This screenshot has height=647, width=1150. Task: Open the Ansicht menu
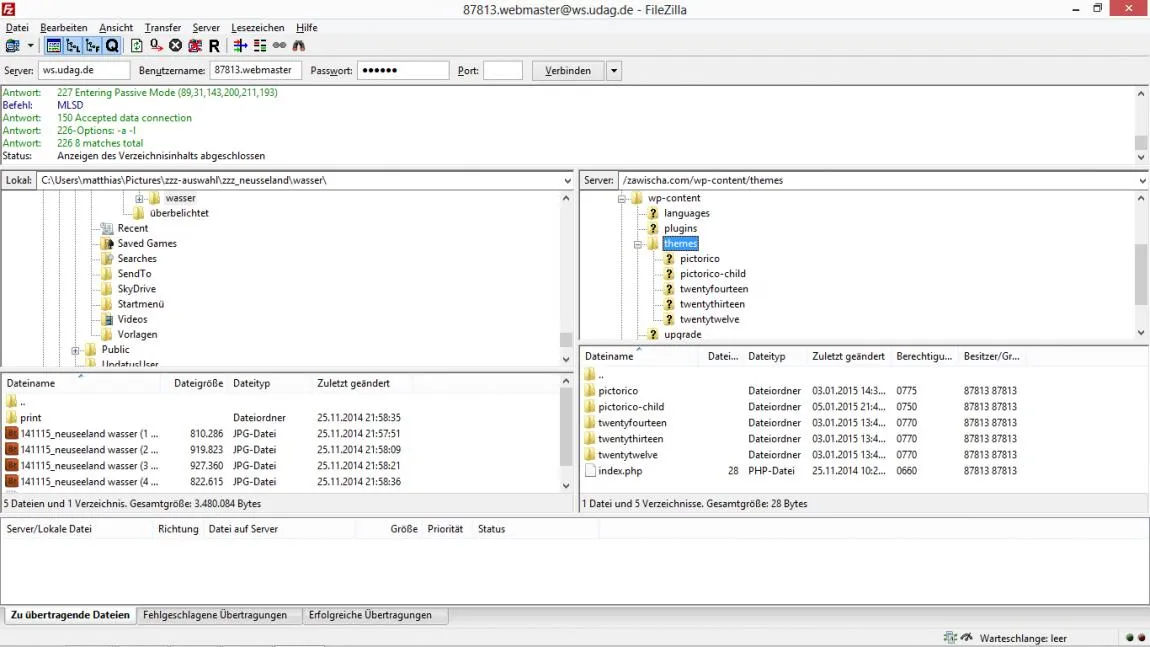tap(116, 28)
